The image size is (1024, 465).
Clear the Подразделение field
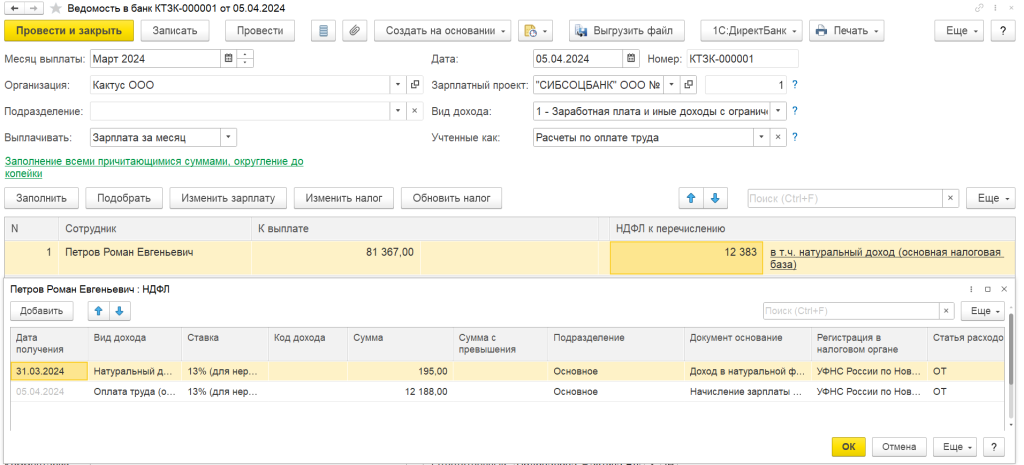pyautogui.click(x=415, y=111)
